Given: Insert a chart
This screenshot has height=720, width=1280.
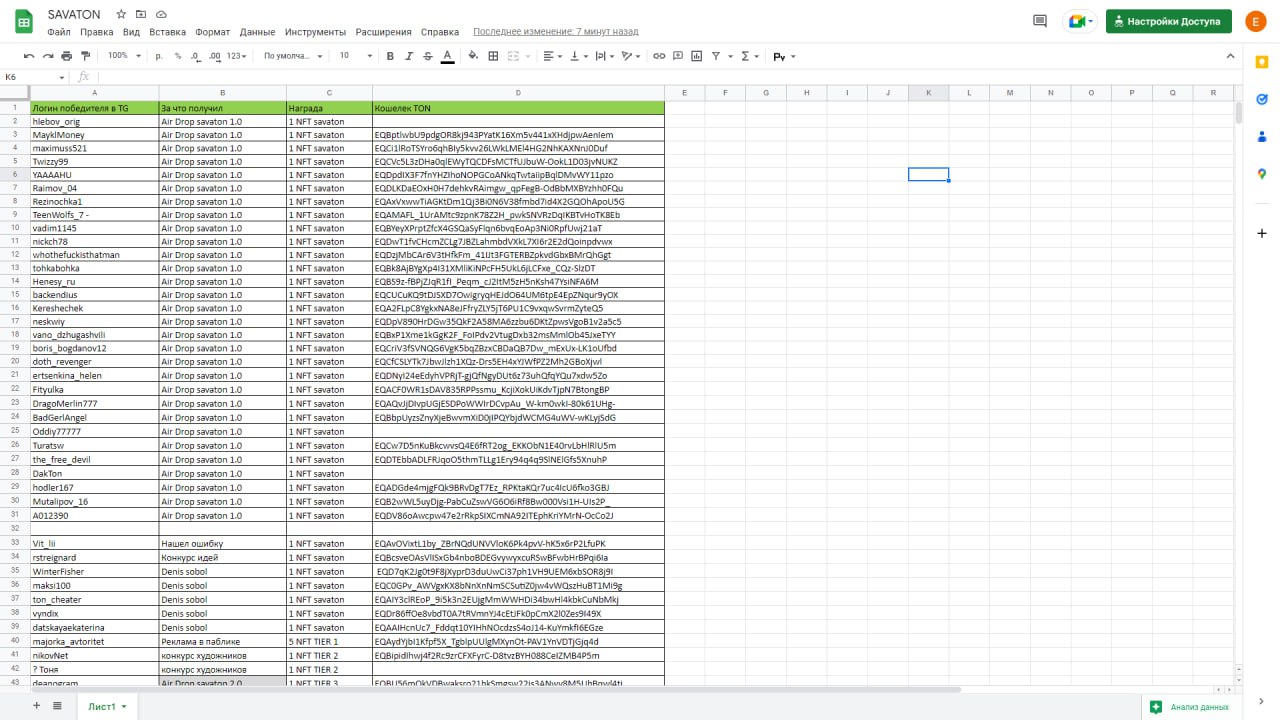Looking at the screenshot, I should 696,56.
